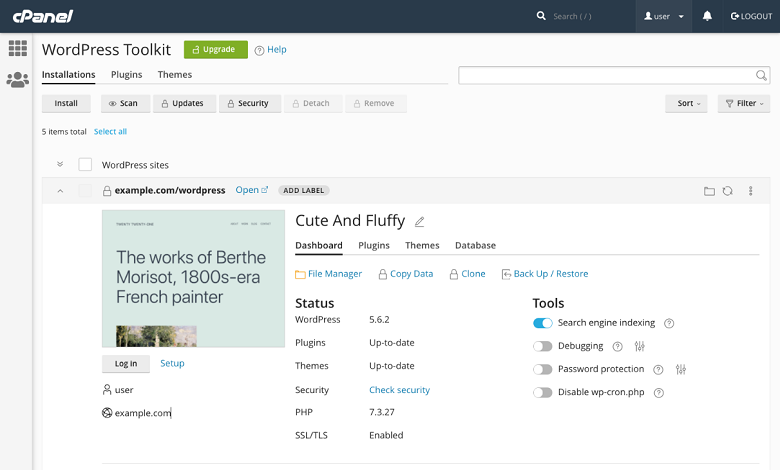780x470 pixels.
Task: Toggle Search engine indexing switch
Action: click(543, 323)
